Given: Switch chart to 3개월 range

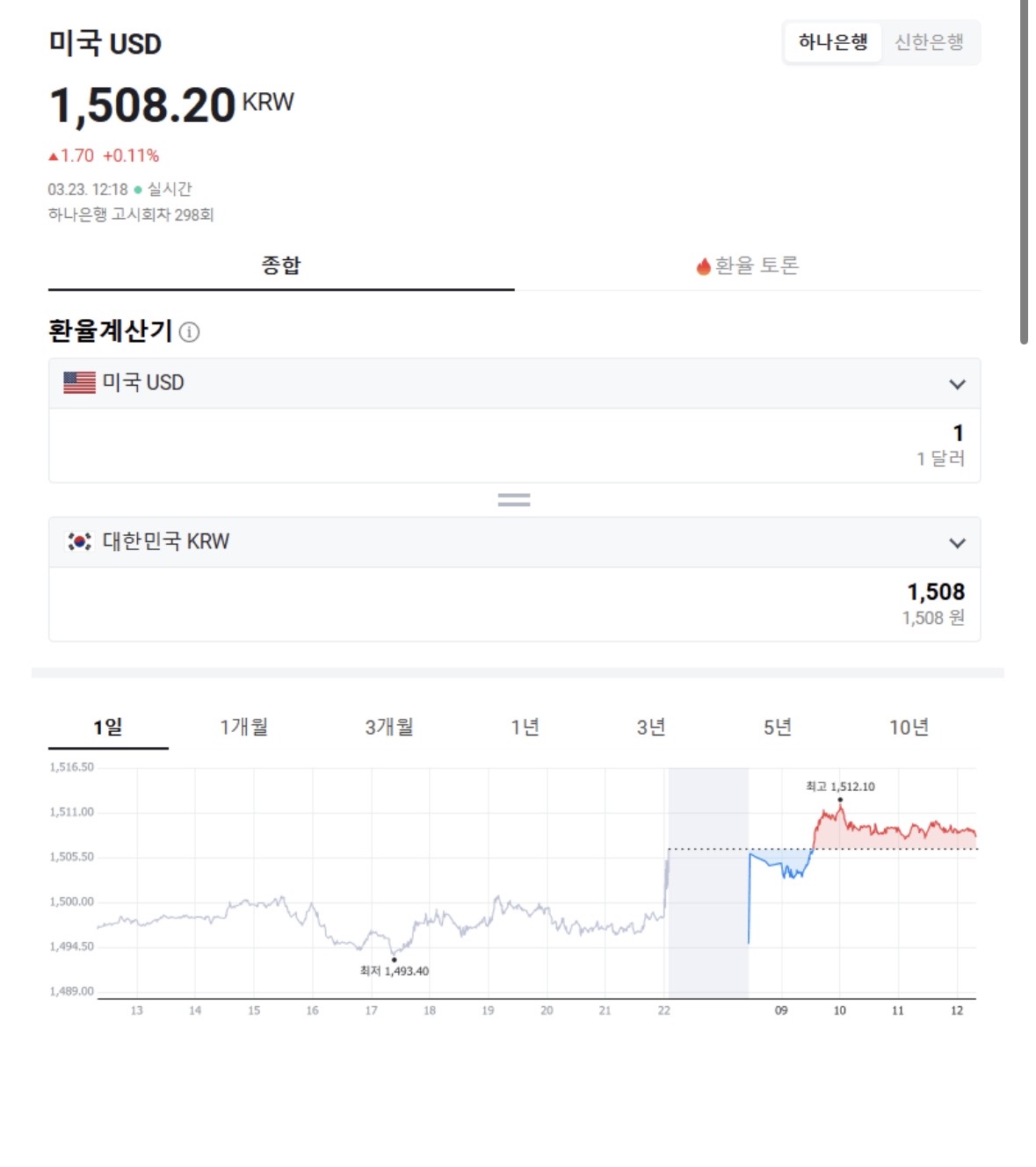Looking at the screenshot, I should tap(389, 728).
